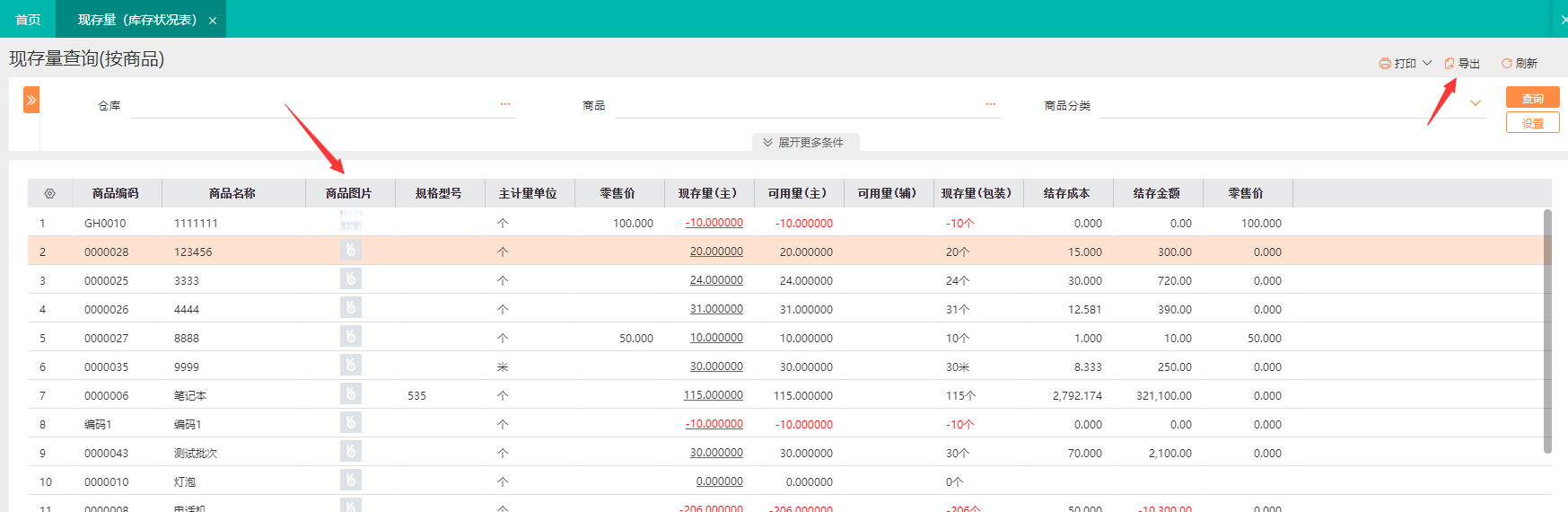Click the orange 查询 button
The height and width of the screenshot is (512, 1568).
1532,98
